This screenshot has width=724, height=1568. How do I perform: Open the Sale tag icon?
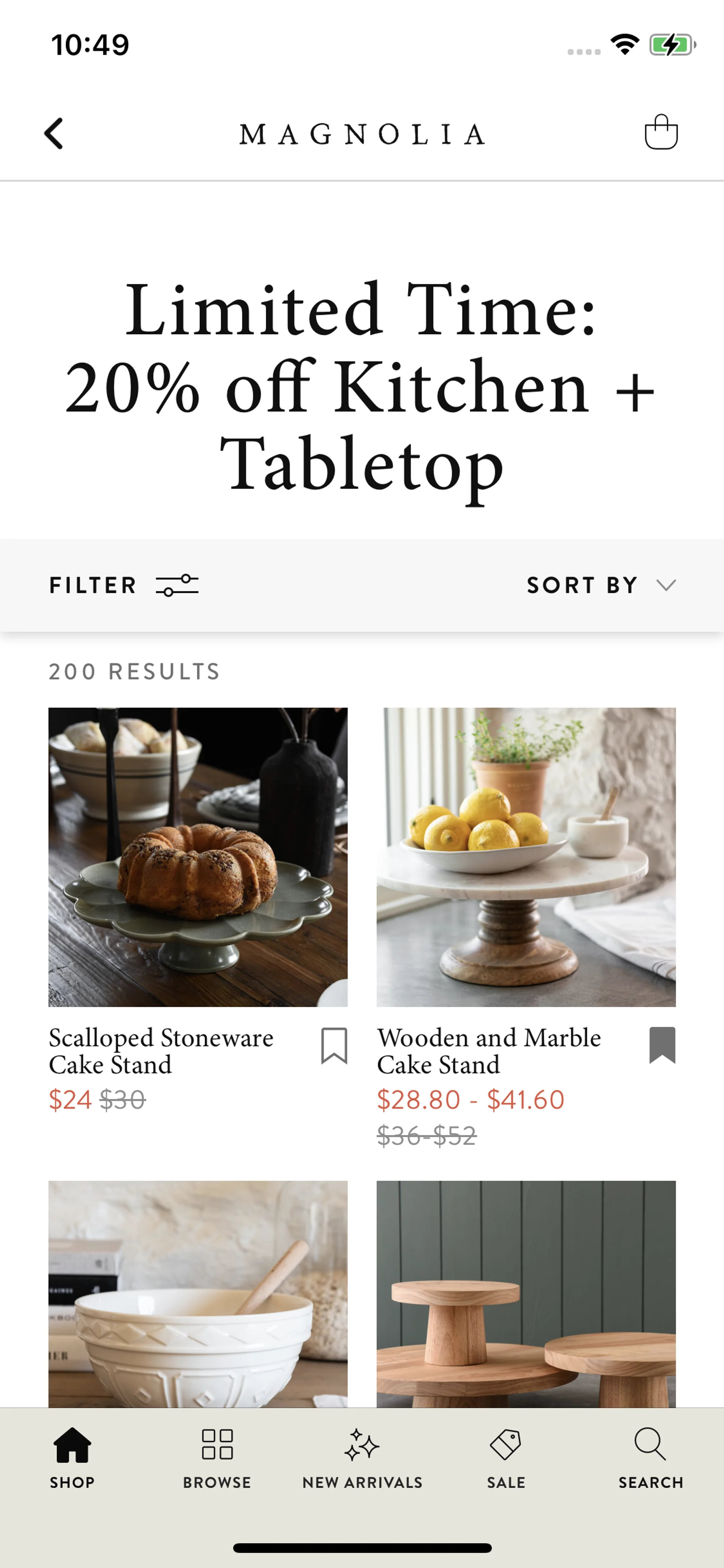[x=506, y=1445]
